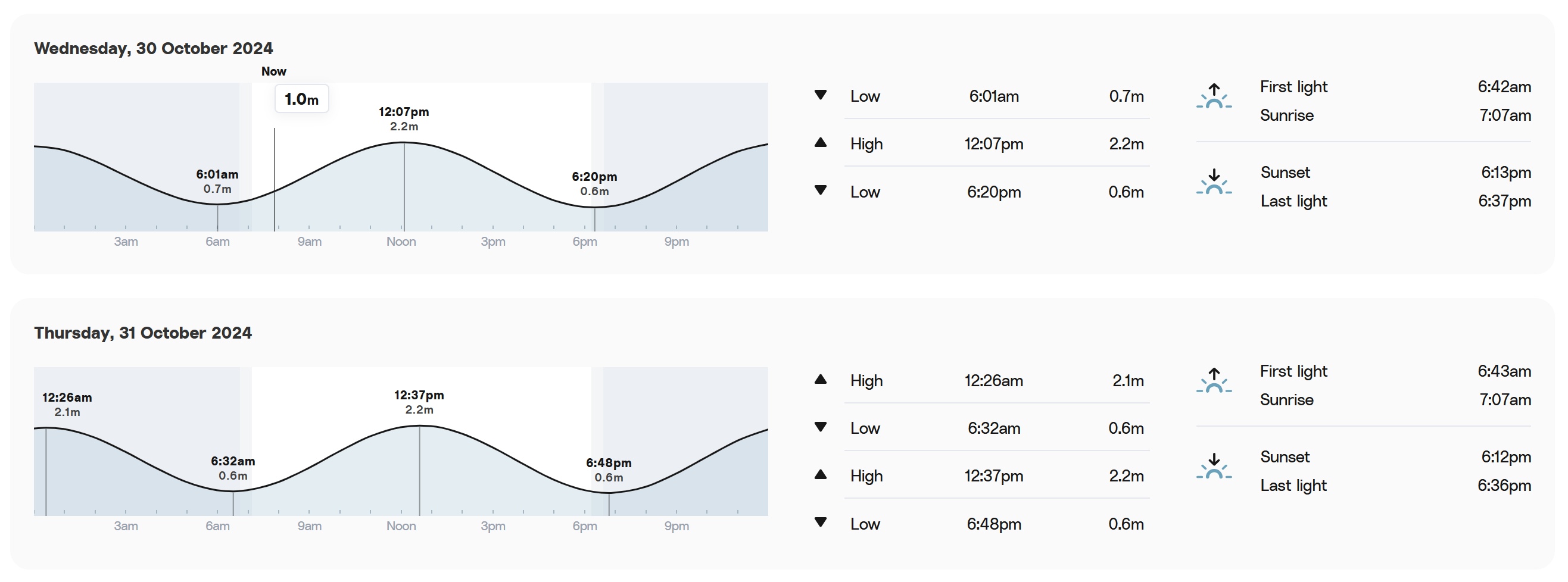Click the up arrow beside High 12:37pm
1568x582 pixels.
point(821,474)
